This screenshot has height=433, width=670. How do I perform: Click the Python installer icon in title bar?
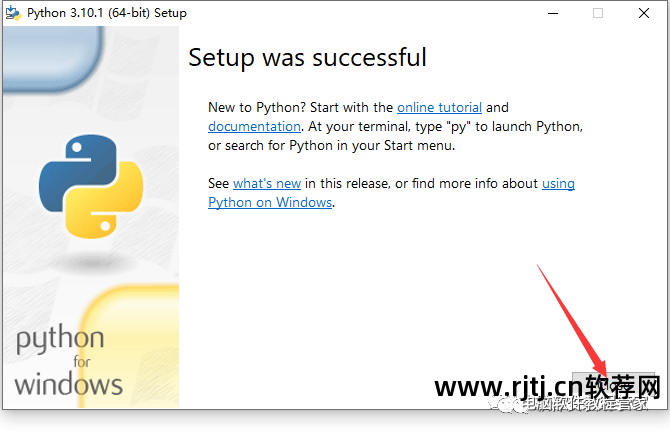tap(13, 13)
